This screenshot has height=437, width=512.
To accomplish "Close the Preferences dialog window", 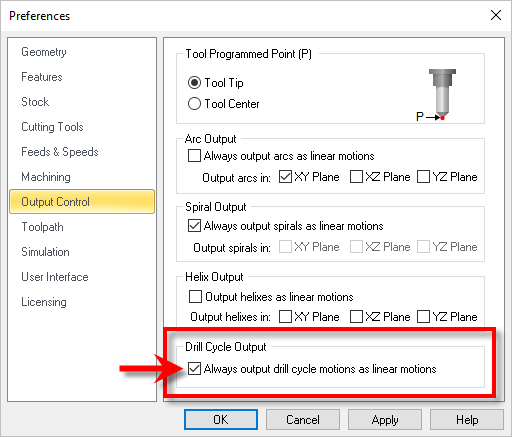I will (496, 15).
